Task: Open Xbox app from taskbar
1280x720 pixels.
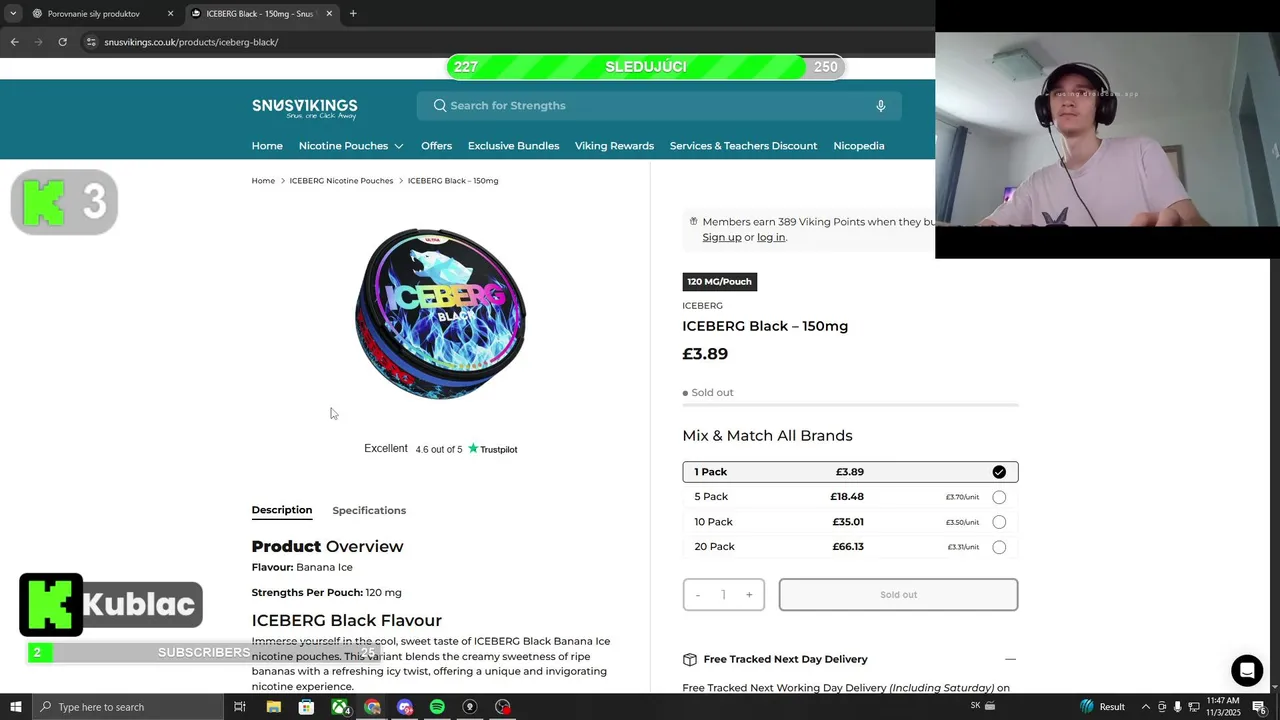Action: 340,707
